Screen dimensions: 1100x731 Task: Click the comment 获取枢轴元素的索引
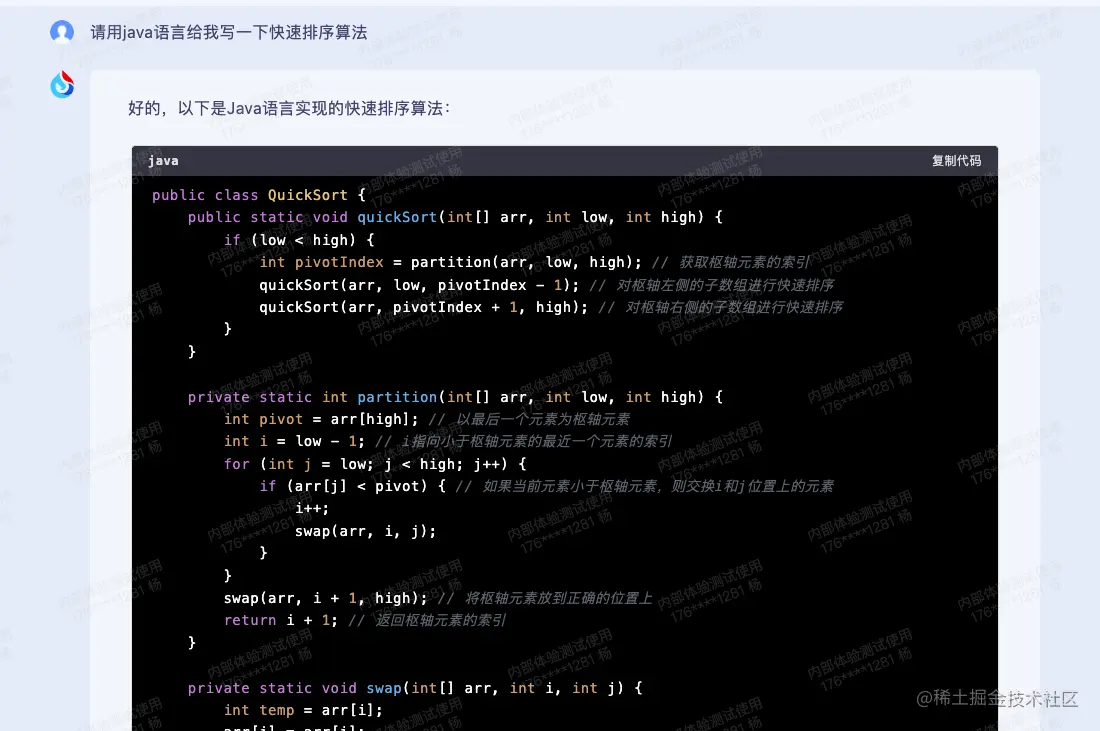pyautogui.click(x=732, y=262)
